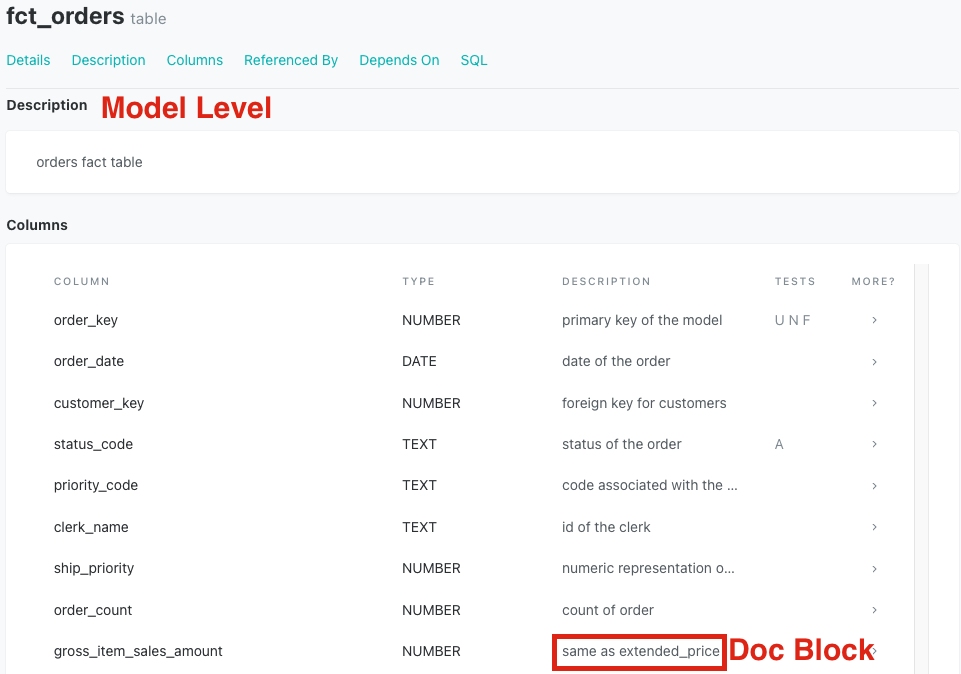
Task: Click the same as extended_price description
Action: coord(638,652)
